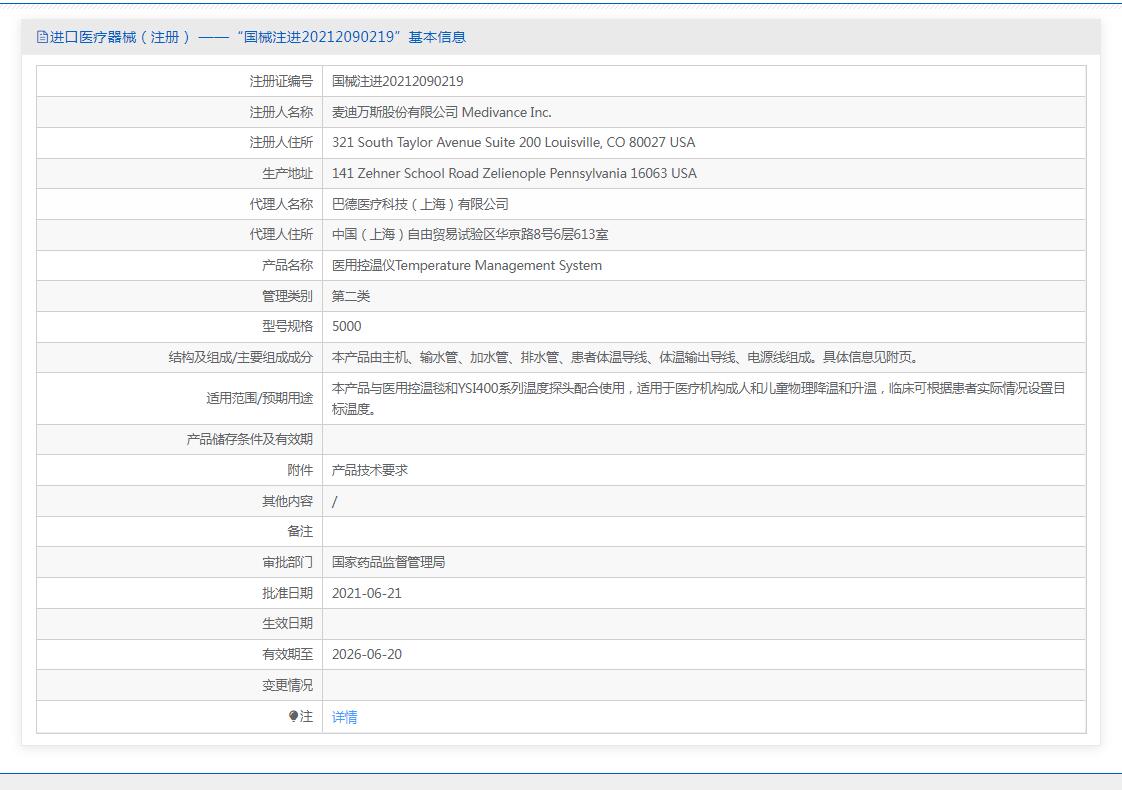This screenshot has width=1122, height=790.
Task: Click the management category value 第二类
Action: [x=351, y=296]
